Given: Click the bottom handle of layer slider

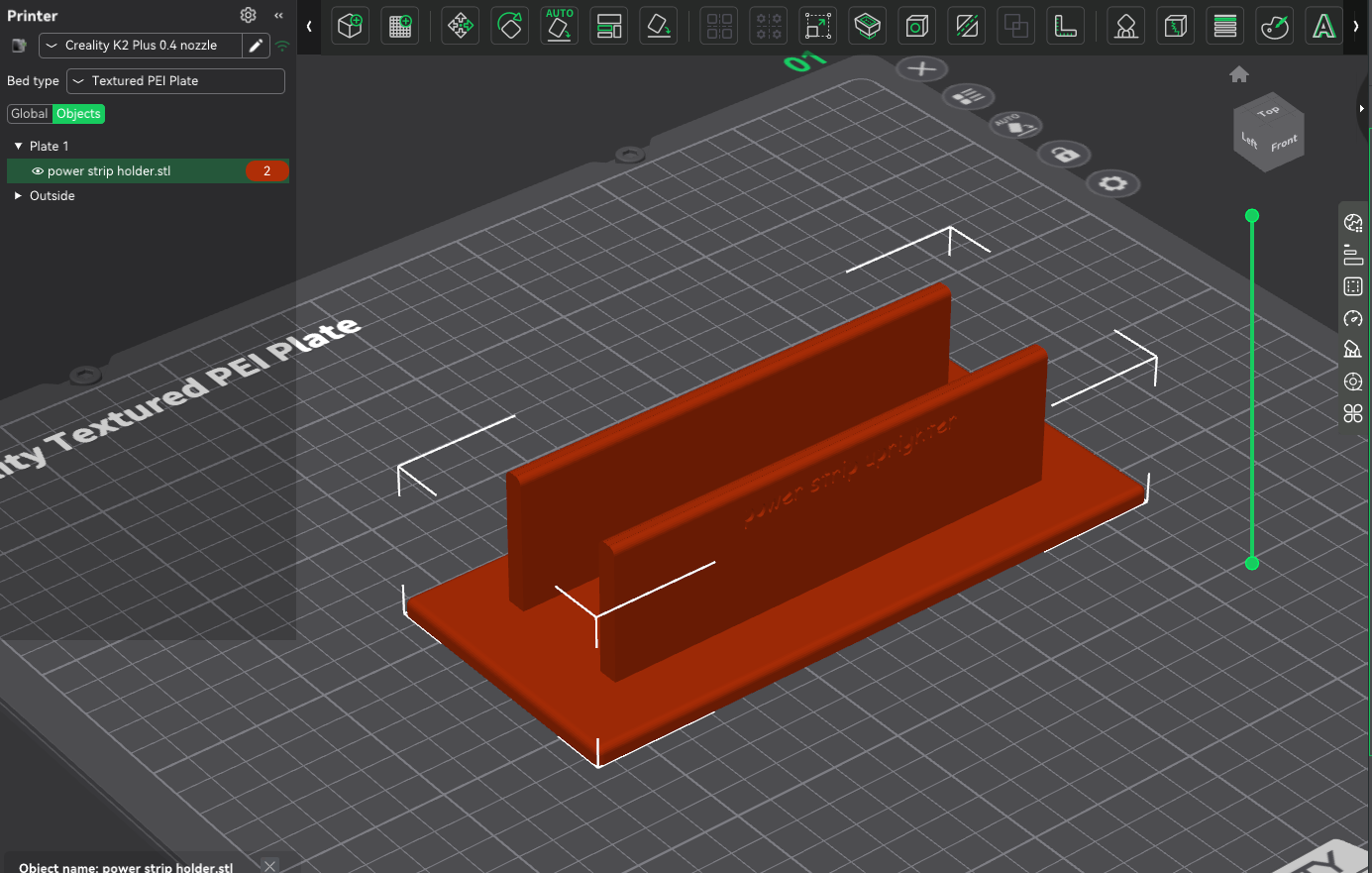Looking at the screenshot, I should coord(1252,563).
